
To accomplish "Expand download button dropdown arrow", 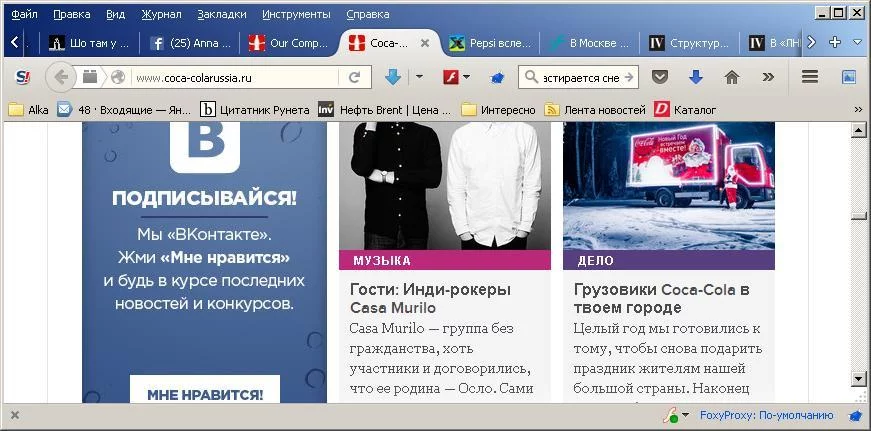I will (419, 77).
